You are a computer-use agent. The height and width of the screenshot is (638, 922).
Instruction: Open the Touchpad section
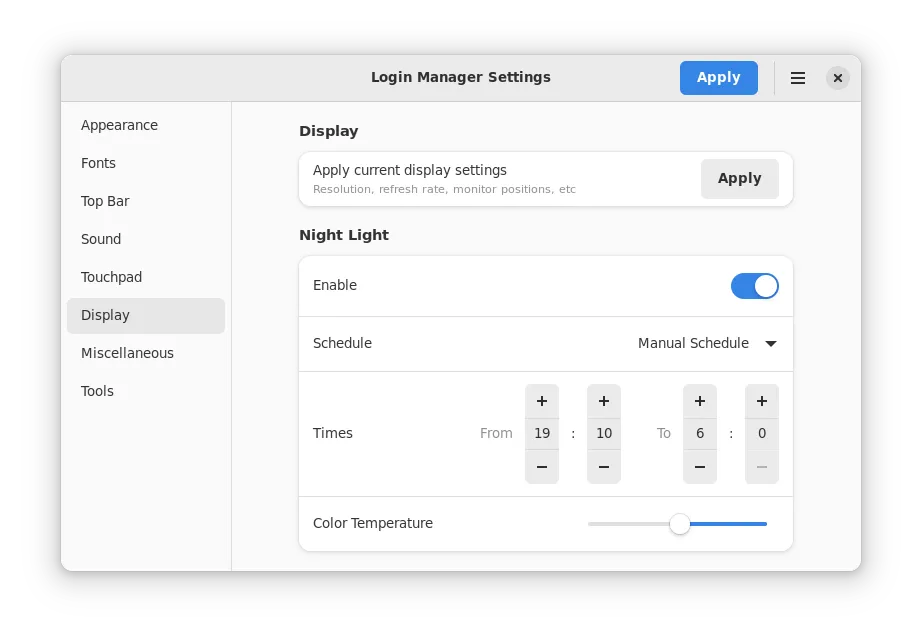[112, 277]
